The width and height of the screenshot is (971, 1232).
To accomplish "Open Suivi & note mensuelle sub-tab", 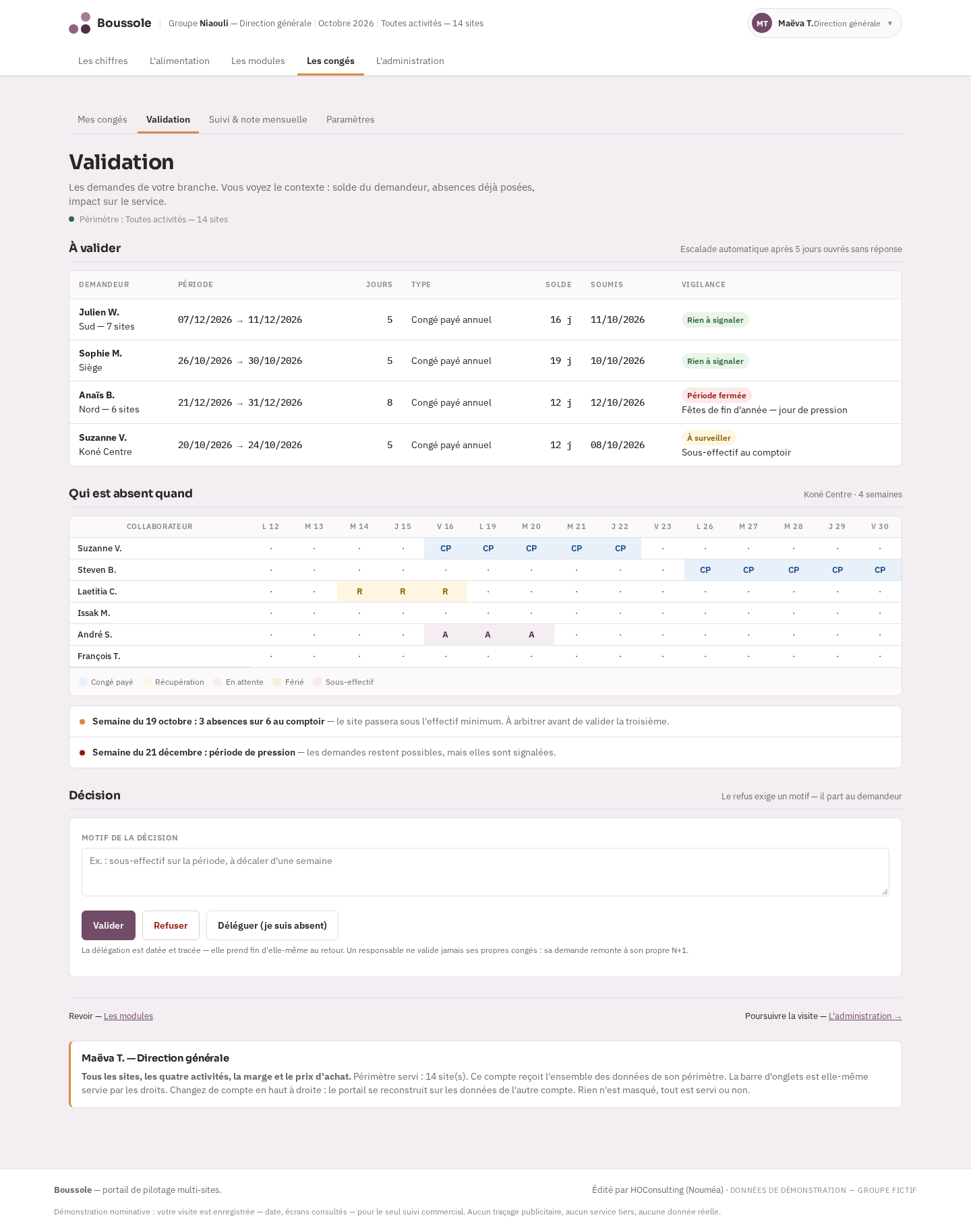I will (x=258, y=119).
